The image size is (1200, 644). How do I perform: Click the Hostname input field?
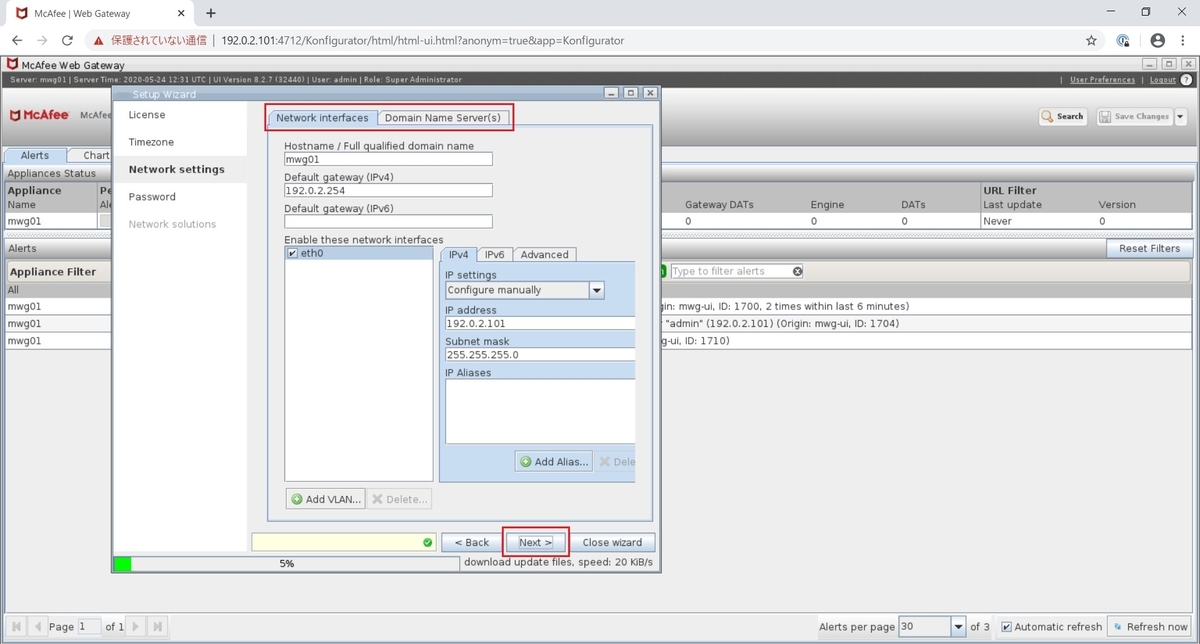[x=388, y=158]
